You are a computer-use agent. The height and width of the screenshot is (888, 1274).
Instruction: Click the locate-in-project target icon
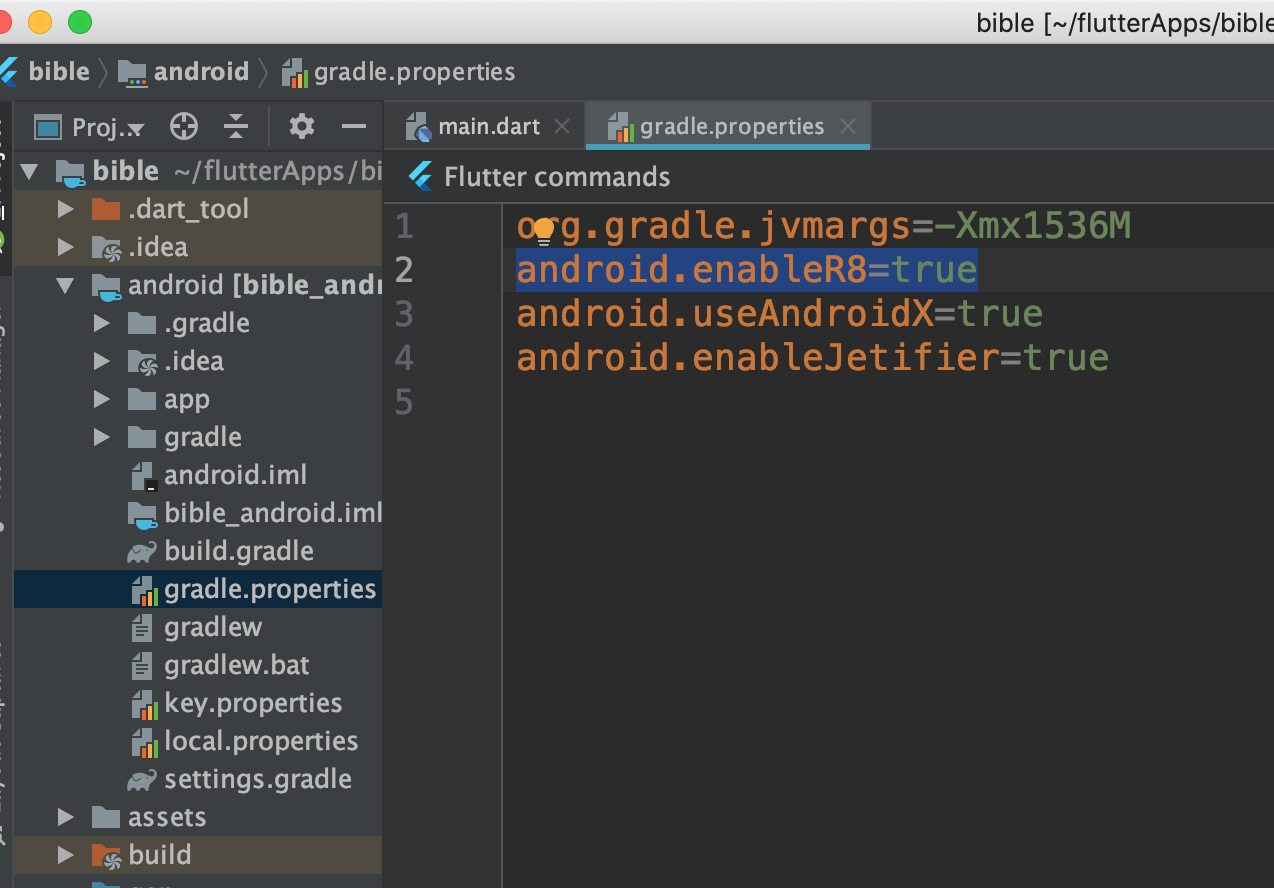coord(184,126)
